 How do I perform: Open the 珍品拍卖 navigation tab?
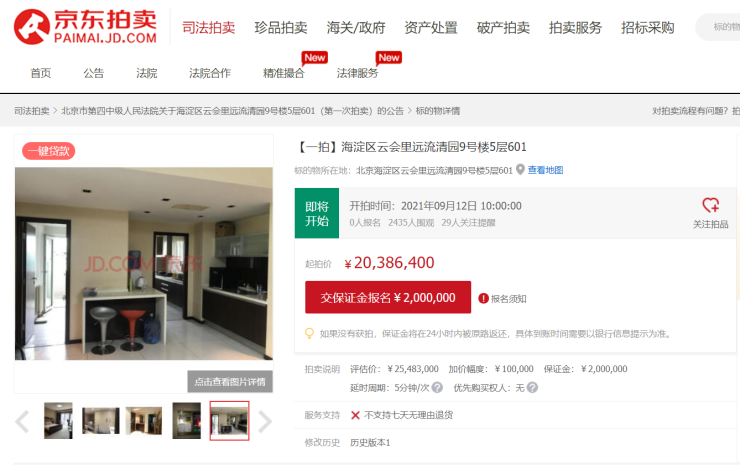pos(281,27)
